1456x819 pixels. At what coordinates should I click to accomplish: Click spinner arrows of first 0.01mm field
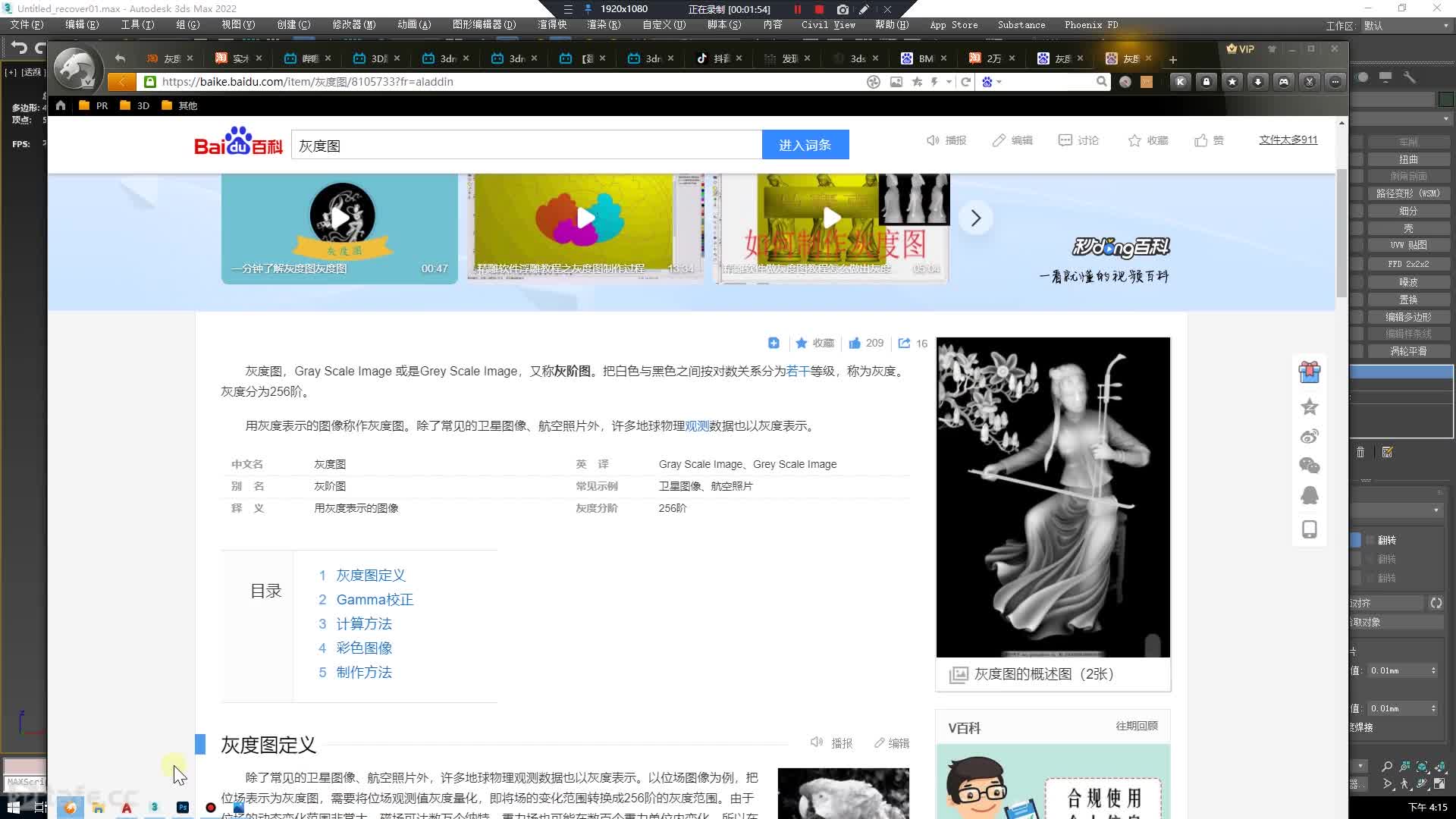click(1433, 671)
